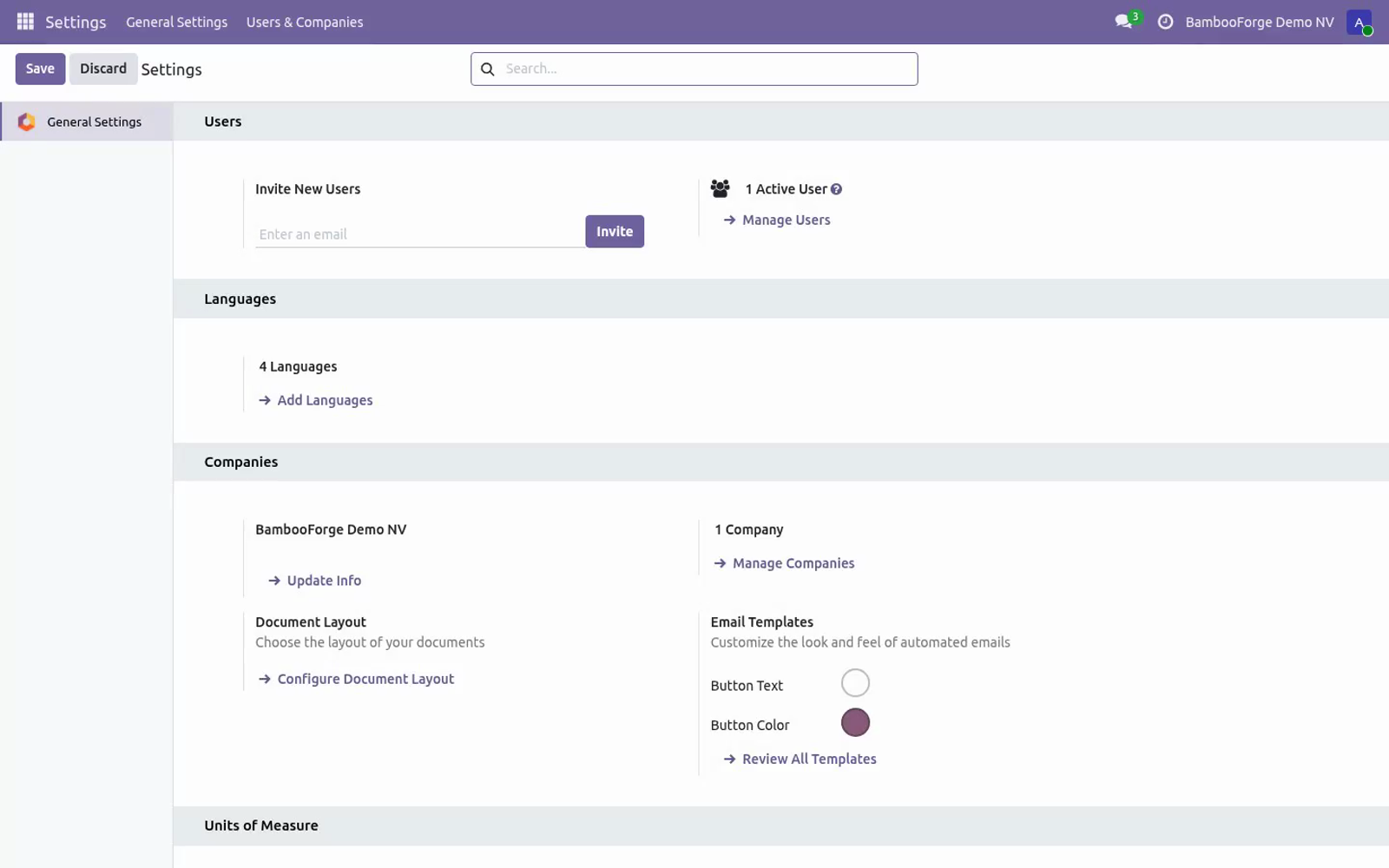Select General Settings sidebar tab
Viewport: 1389px width, 868px height.
point(87,122)
